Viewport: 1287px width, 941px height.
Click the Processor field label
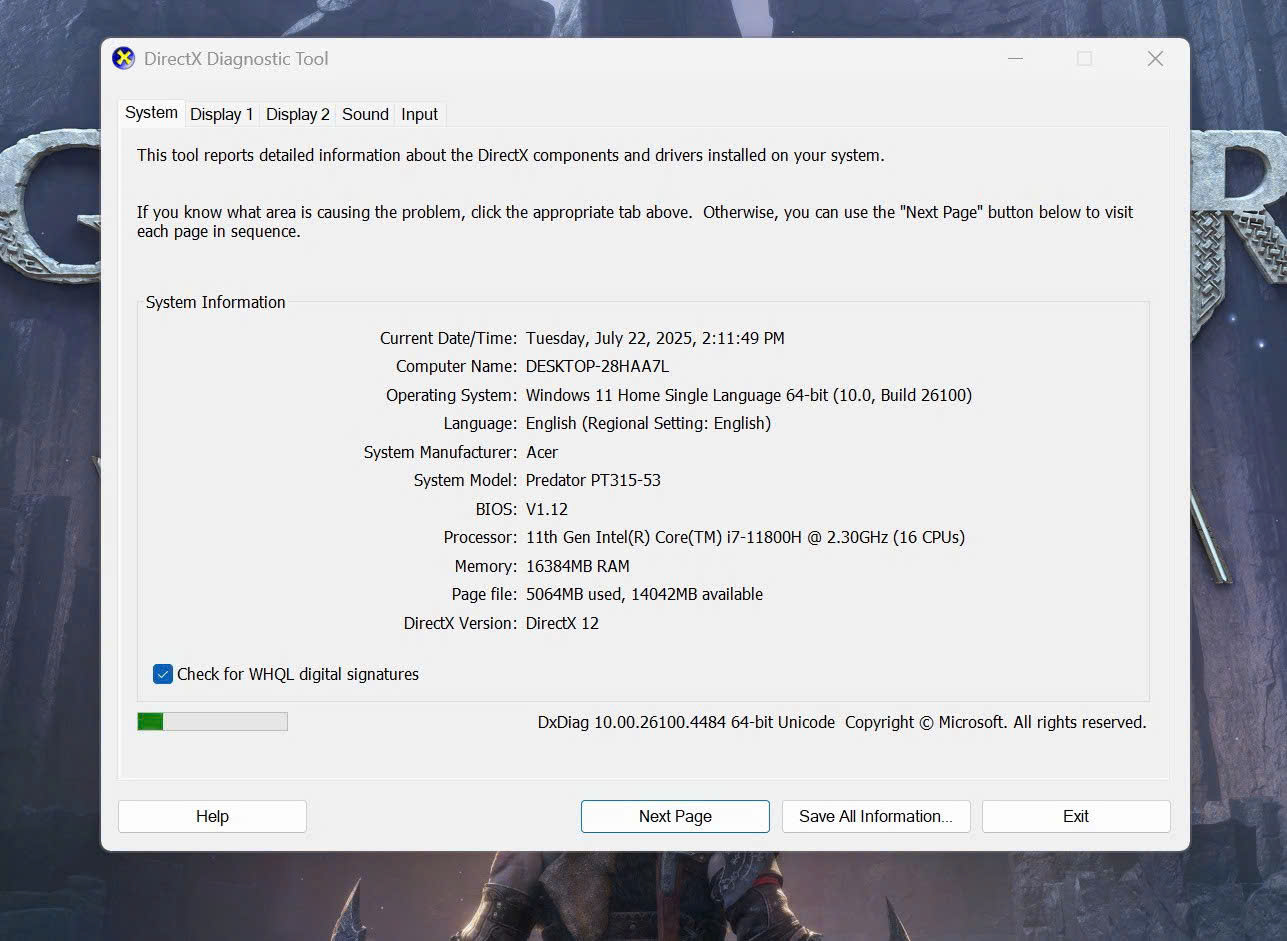[480, 537]
